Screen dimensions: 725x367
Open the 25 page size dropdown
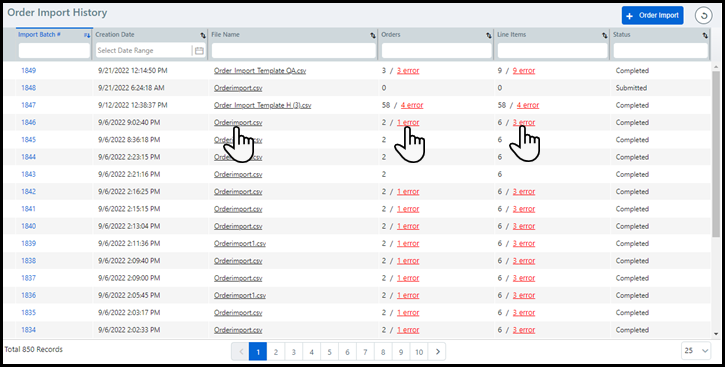pos(696,351)
